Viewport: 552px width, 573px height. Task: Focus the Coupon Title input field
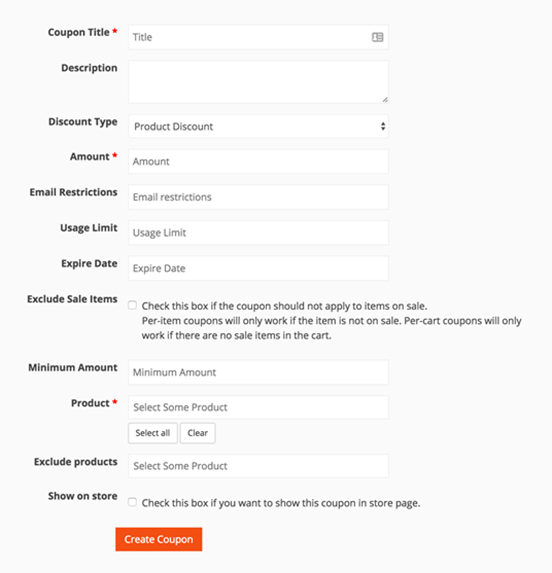click(x=258, y=37)
